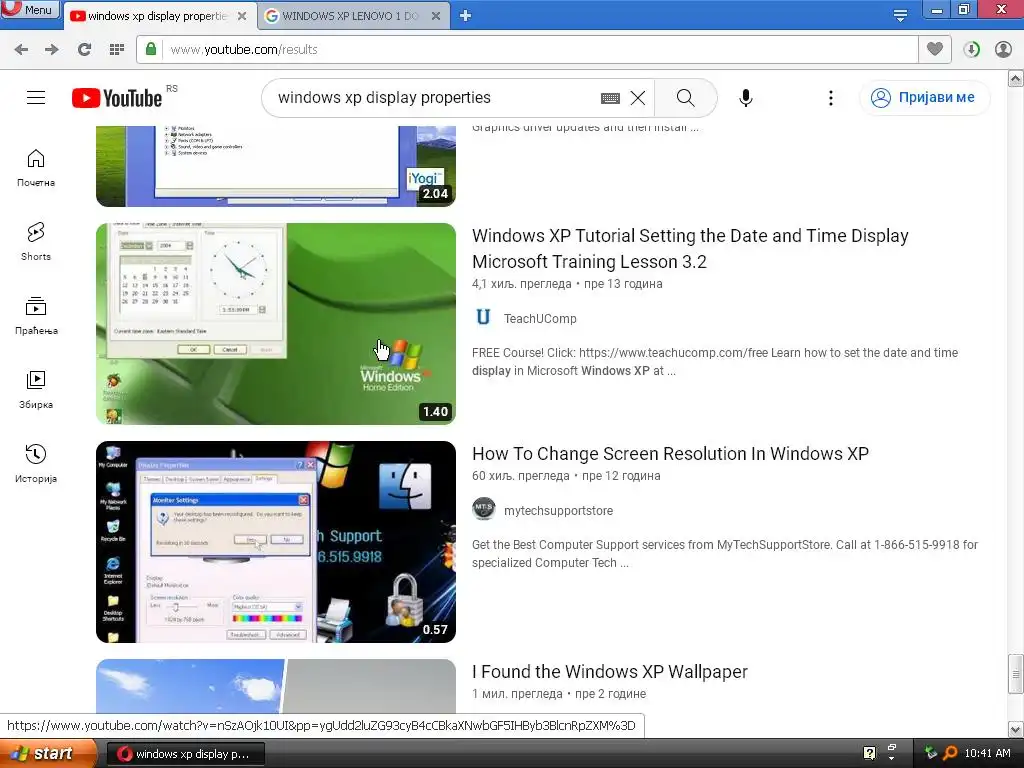
Task: Open the Opera tab menu icon
Action: point(900,16)
